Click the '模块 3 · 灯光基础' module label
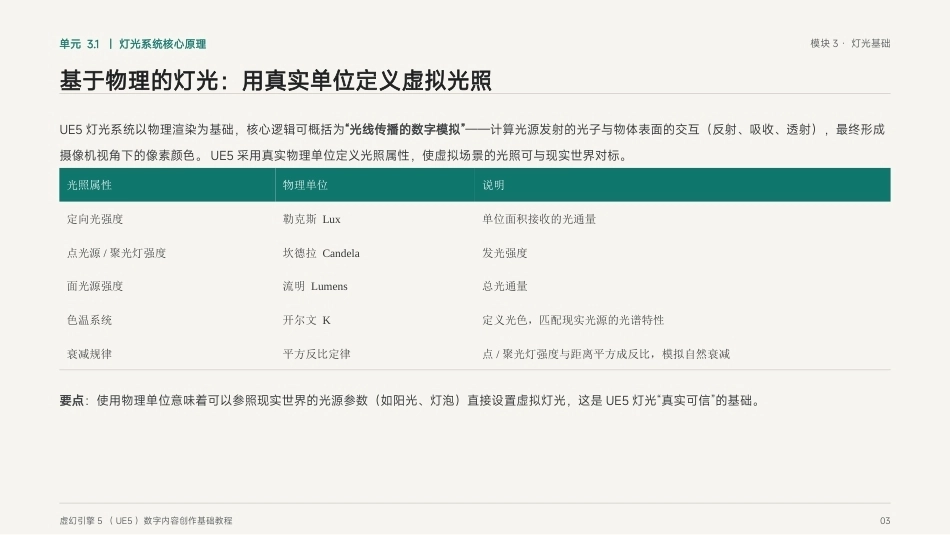The width and height of the screenshot is (950, 535). [850, 44]
